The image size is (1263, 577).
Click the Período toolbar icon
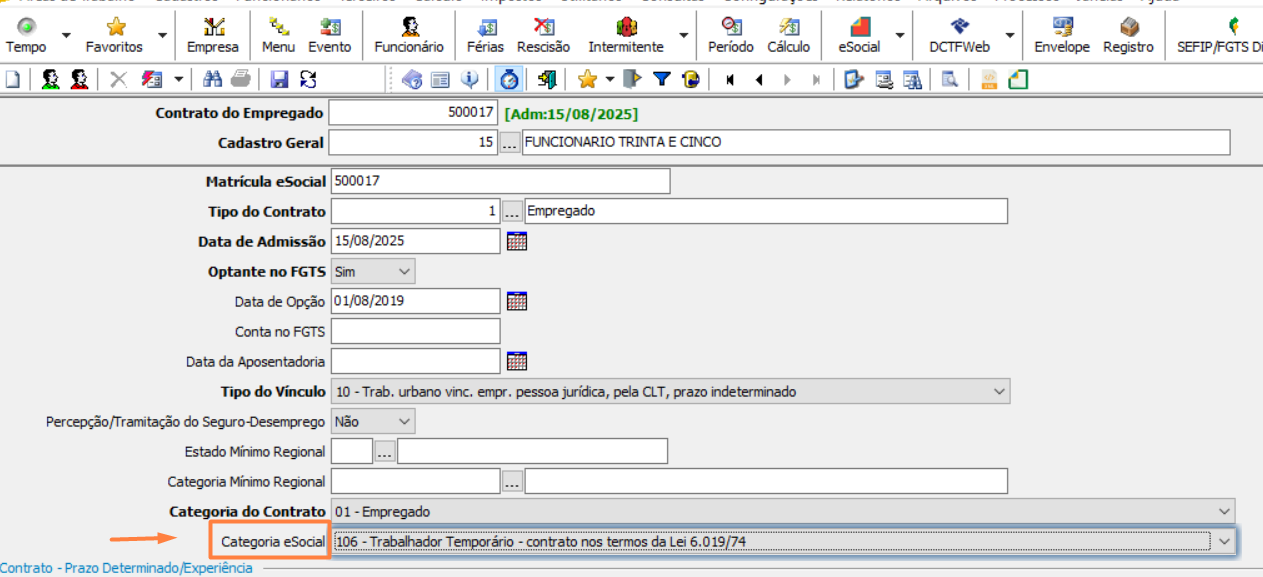coord(730,35)
